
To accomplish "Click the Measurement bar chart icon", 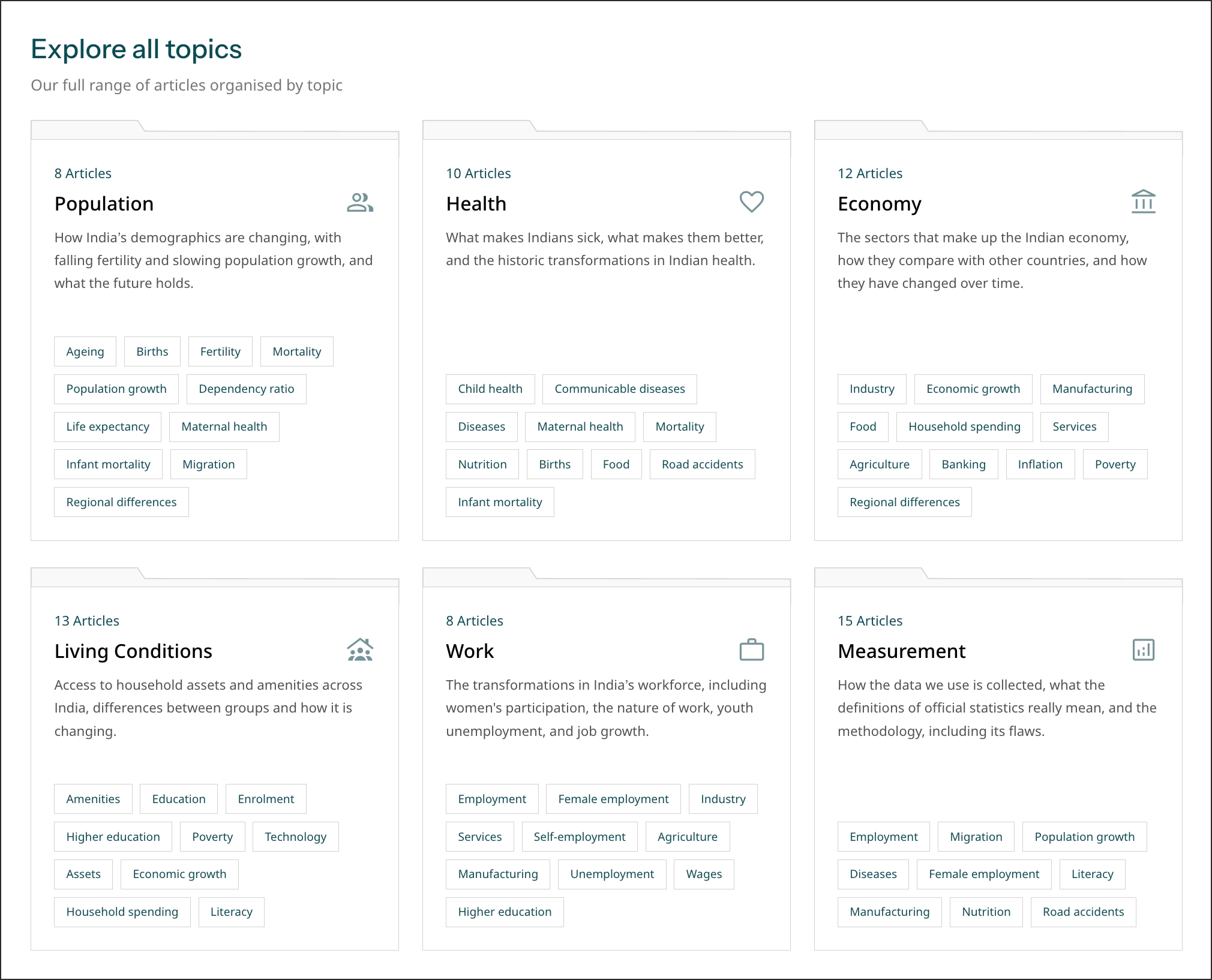I will [x=1143, y=650].
